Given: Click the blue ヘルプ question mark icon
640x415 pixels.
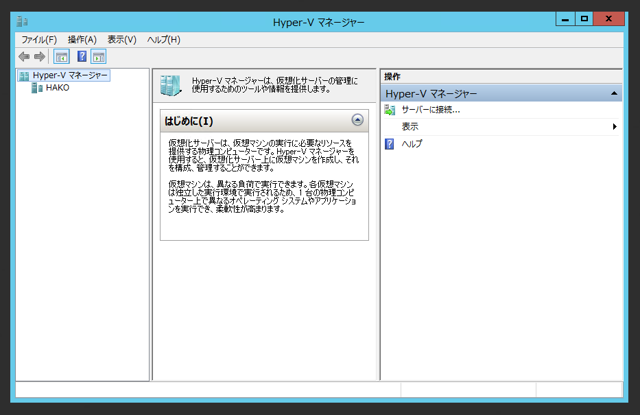Looking at the screenshot, I should [390, 144].
